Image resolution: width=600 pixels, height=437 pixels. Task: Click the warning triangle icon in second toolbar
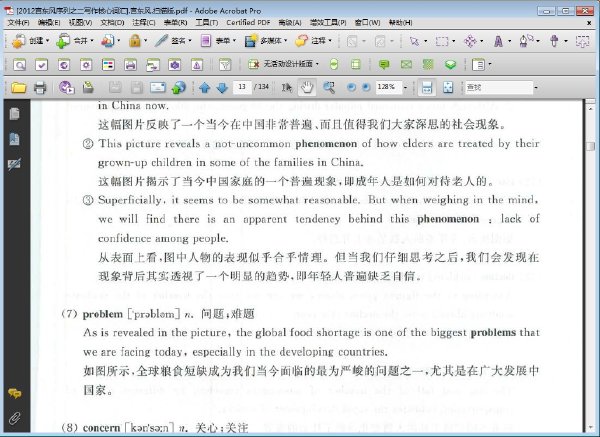point(197,65)
